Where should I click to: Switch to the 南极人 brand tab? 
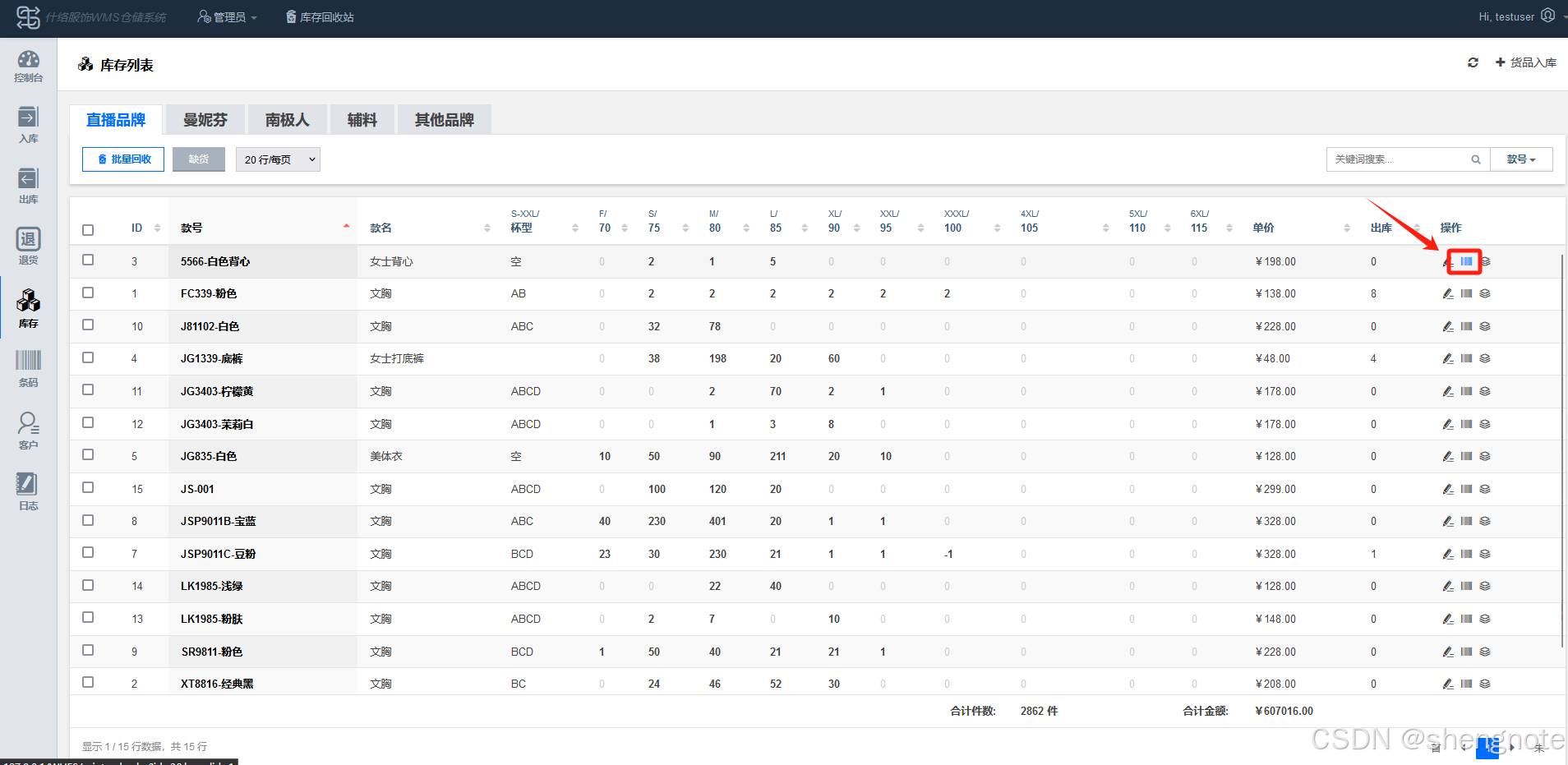(287, 120)
